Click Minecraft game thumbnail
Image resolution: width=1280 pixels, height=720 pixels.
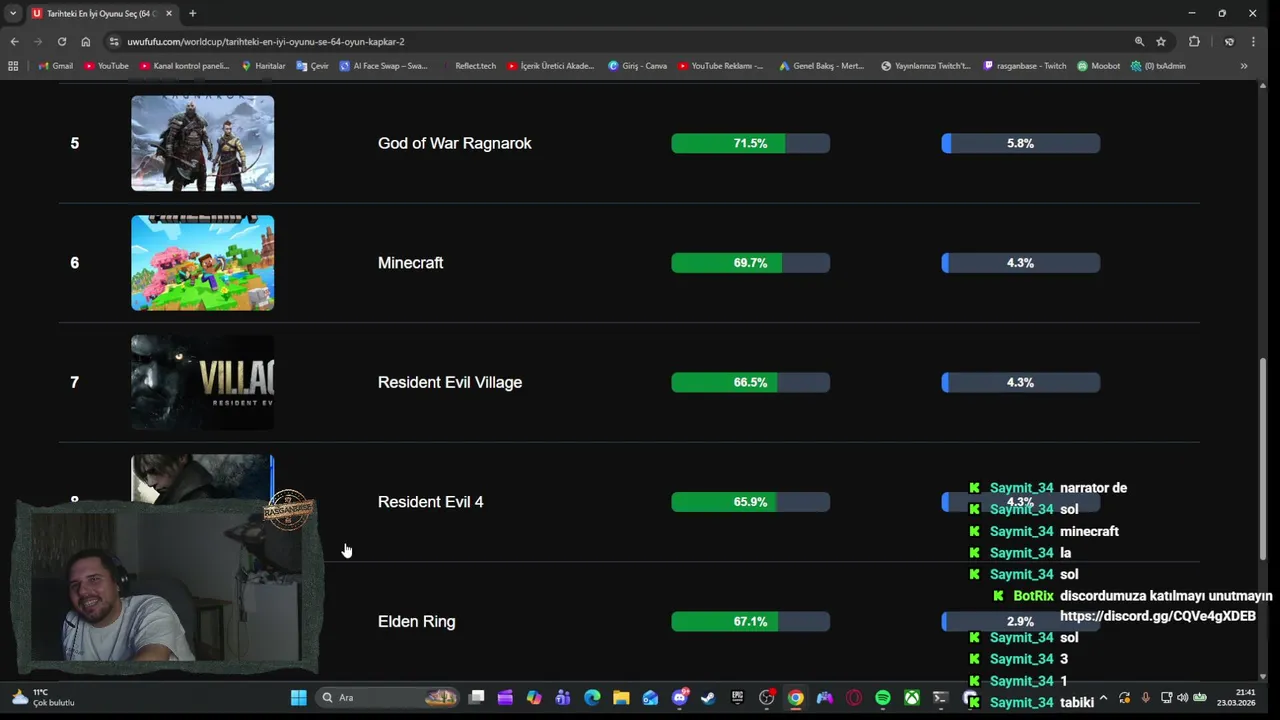point(202,263)
